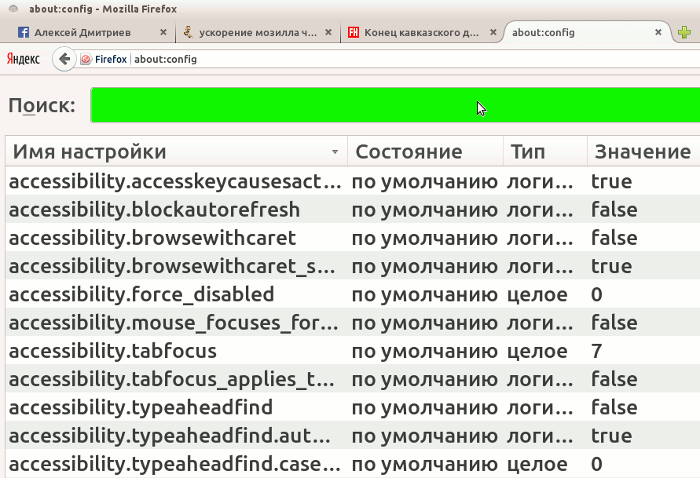Select the about:config tab
The width and height of the screenshot is (700, 478).
(x=587, y=32)
